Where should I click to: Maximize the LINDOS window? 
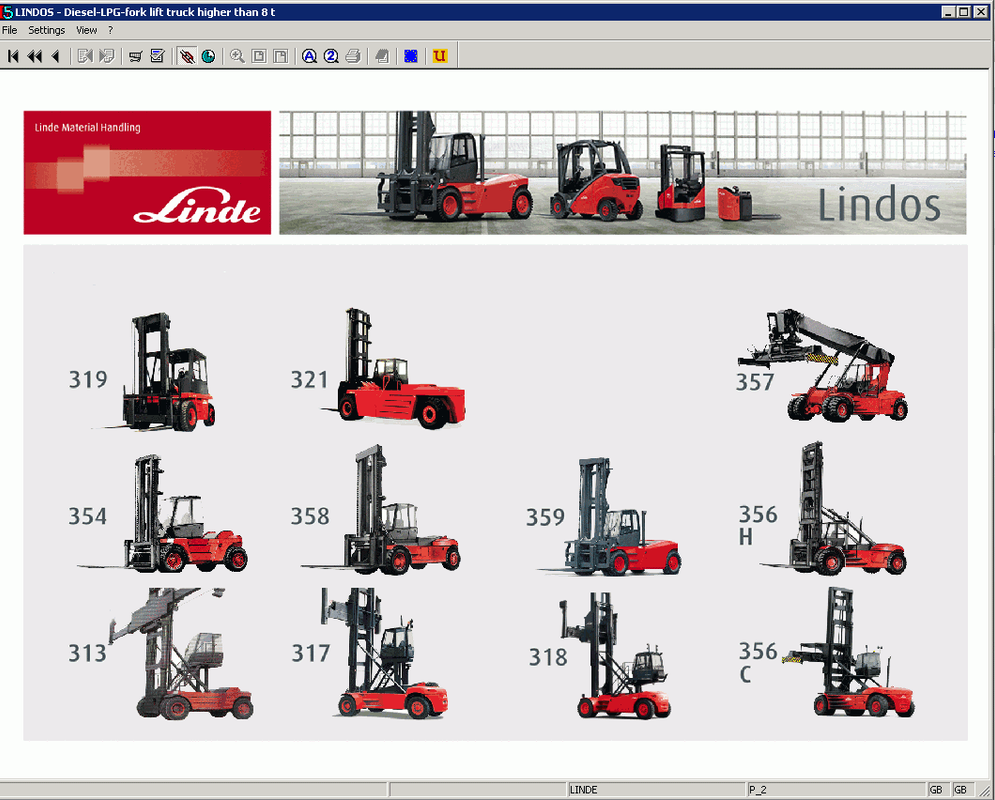click(963, 12)
